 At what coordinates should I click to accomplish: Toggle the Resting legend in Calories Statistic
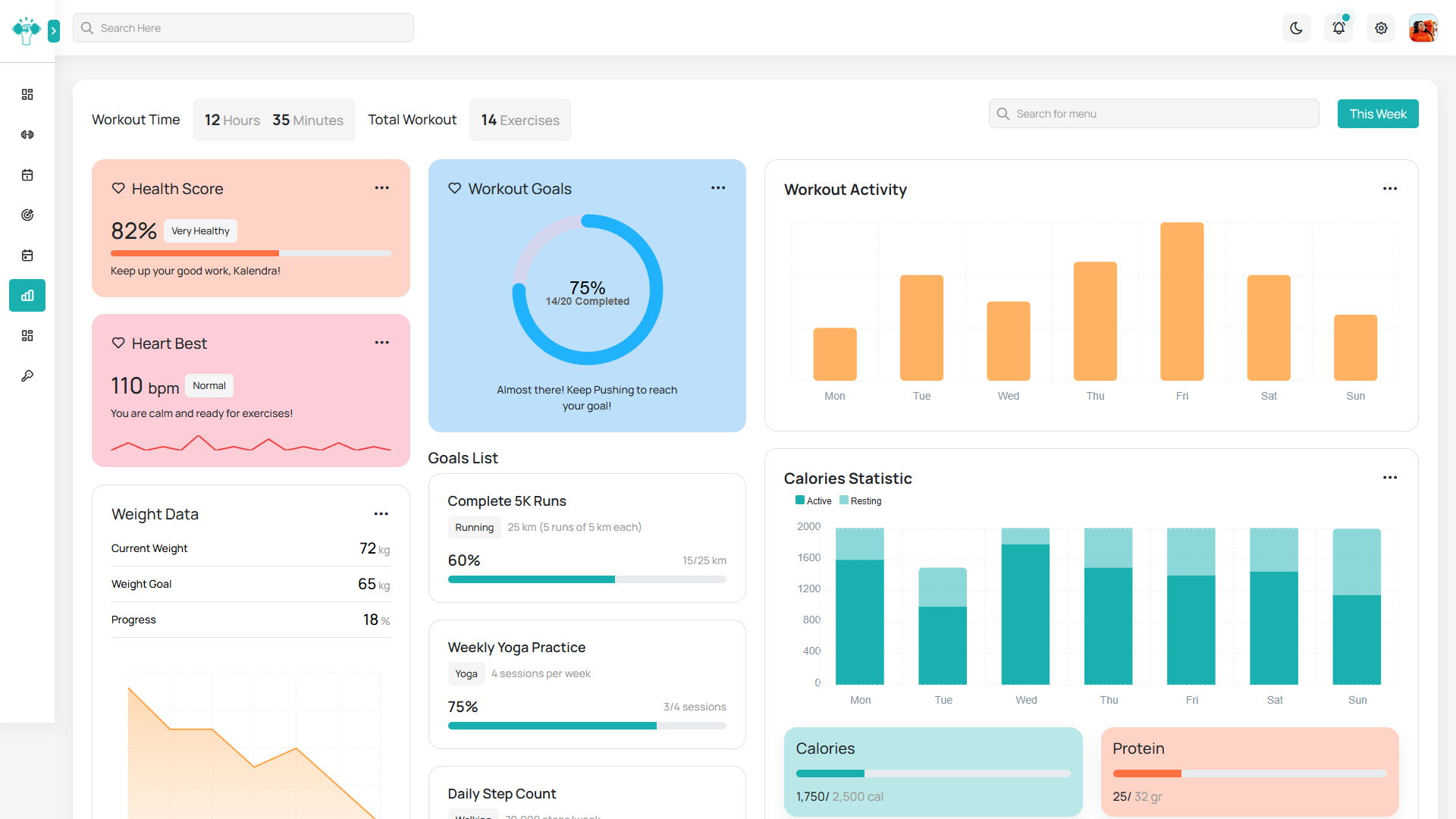tap(861, 500)
